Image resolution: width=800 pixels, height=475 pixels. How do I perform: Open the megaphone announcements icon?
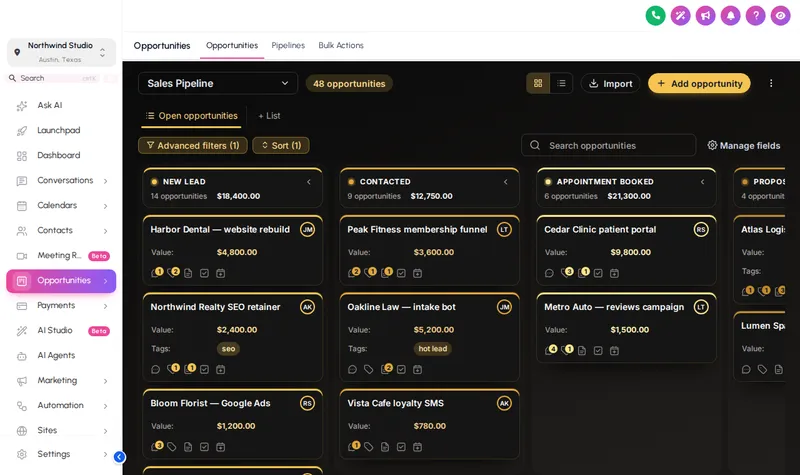coord(705,16)
